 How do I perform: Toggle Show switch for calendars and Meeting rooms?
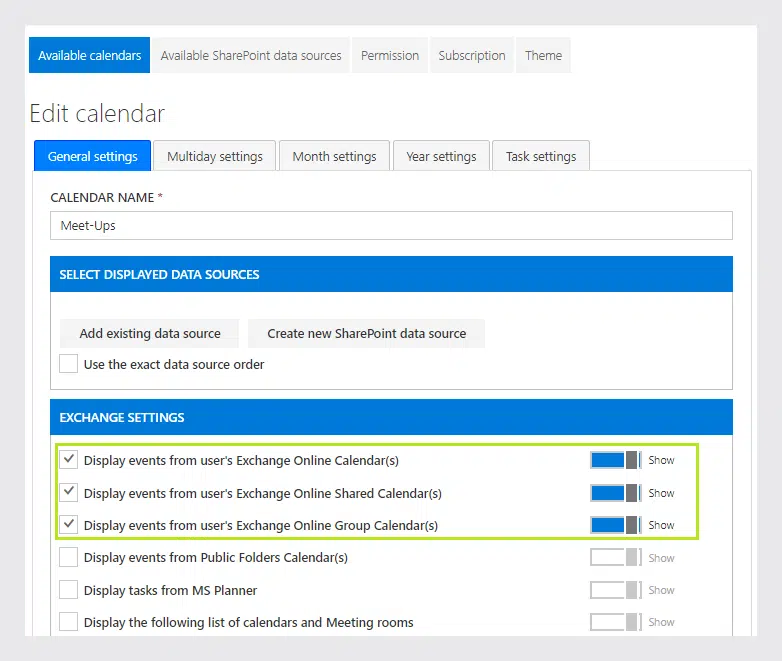click(x=616, y=622)
